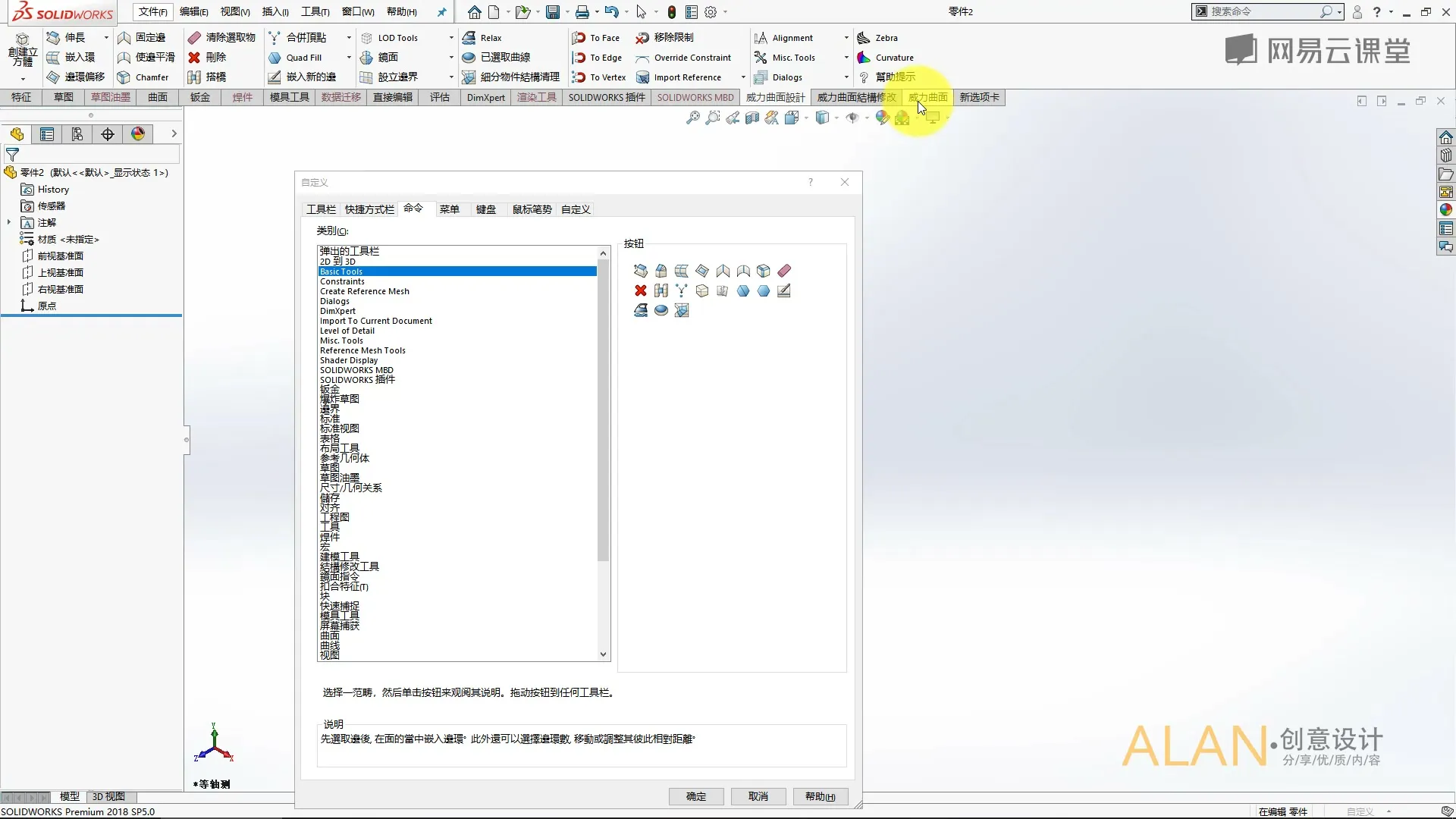Viewport: 1456px width, 819px height.
Task: Open the DisplayManager appearance tab icon
Action: tap(138, 134)
